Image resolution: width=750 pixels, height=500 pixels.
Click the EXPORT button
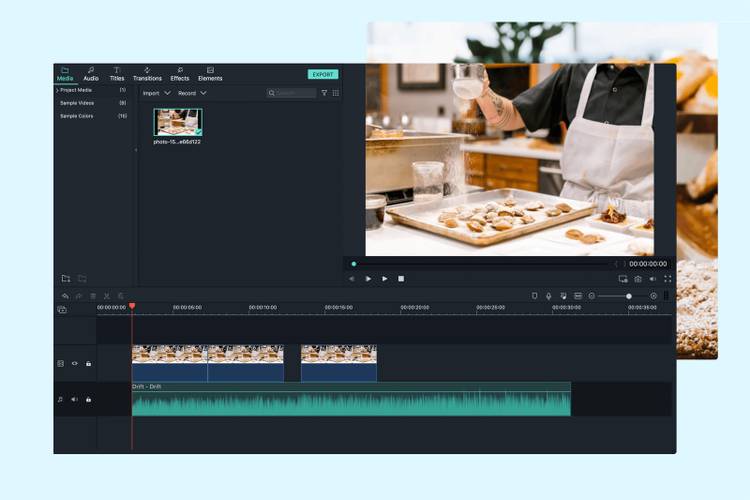tap(323, 74)
